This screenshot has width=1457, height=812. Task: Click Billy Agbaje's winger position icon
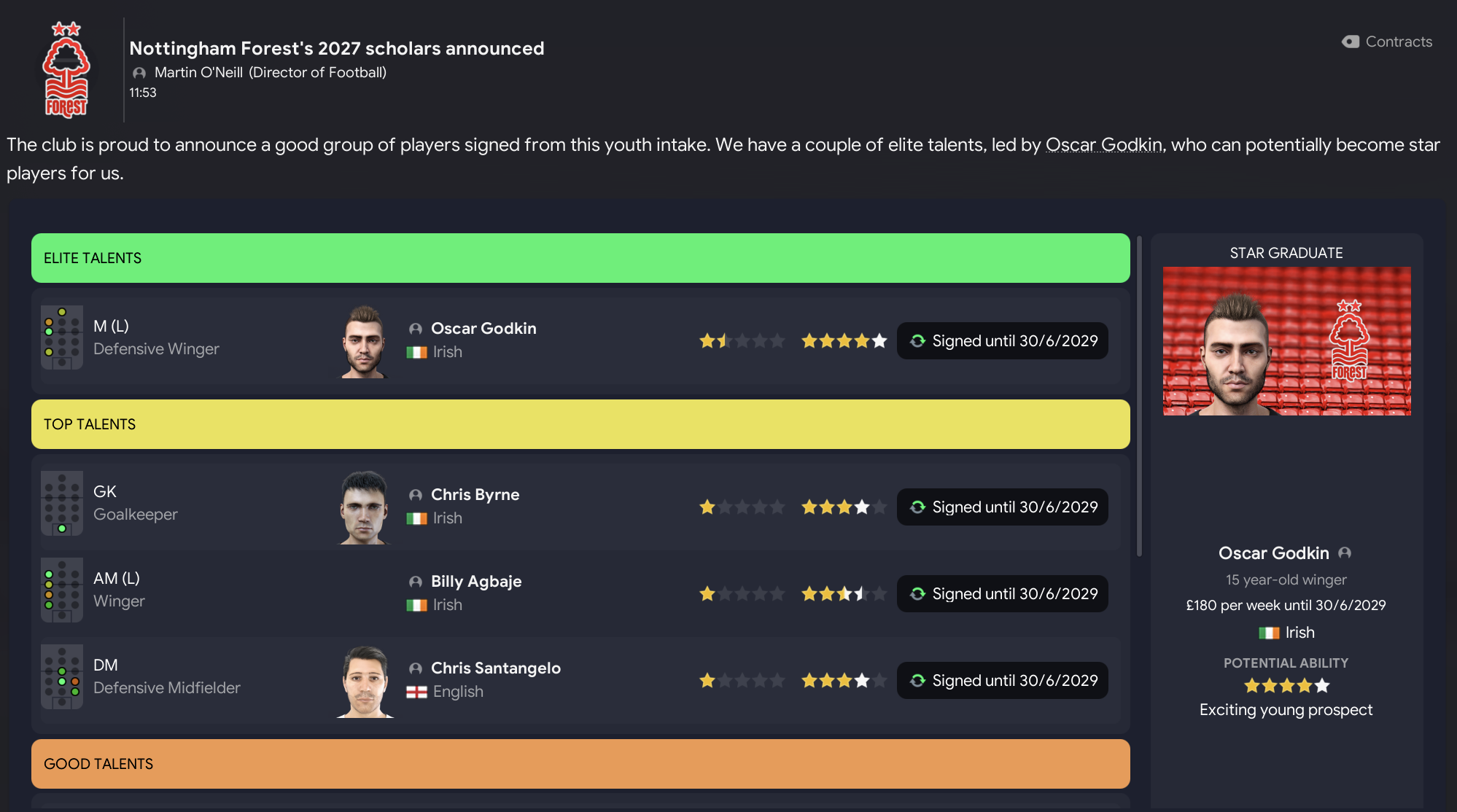pyautogui.click(x=62, y=590)
